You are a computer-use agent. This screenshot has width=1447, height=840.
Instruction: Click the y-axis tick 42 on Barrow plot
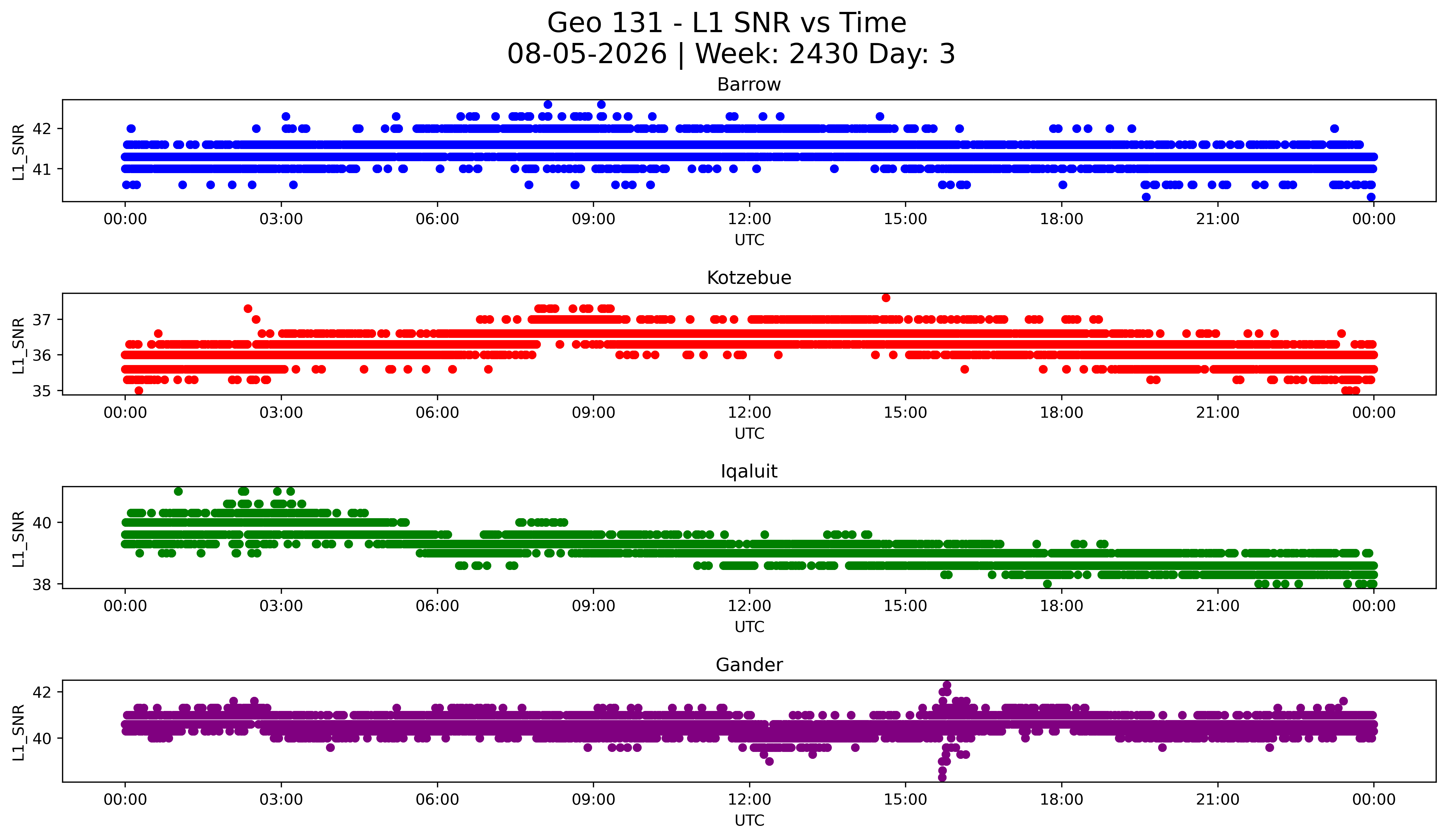[42, 129]
